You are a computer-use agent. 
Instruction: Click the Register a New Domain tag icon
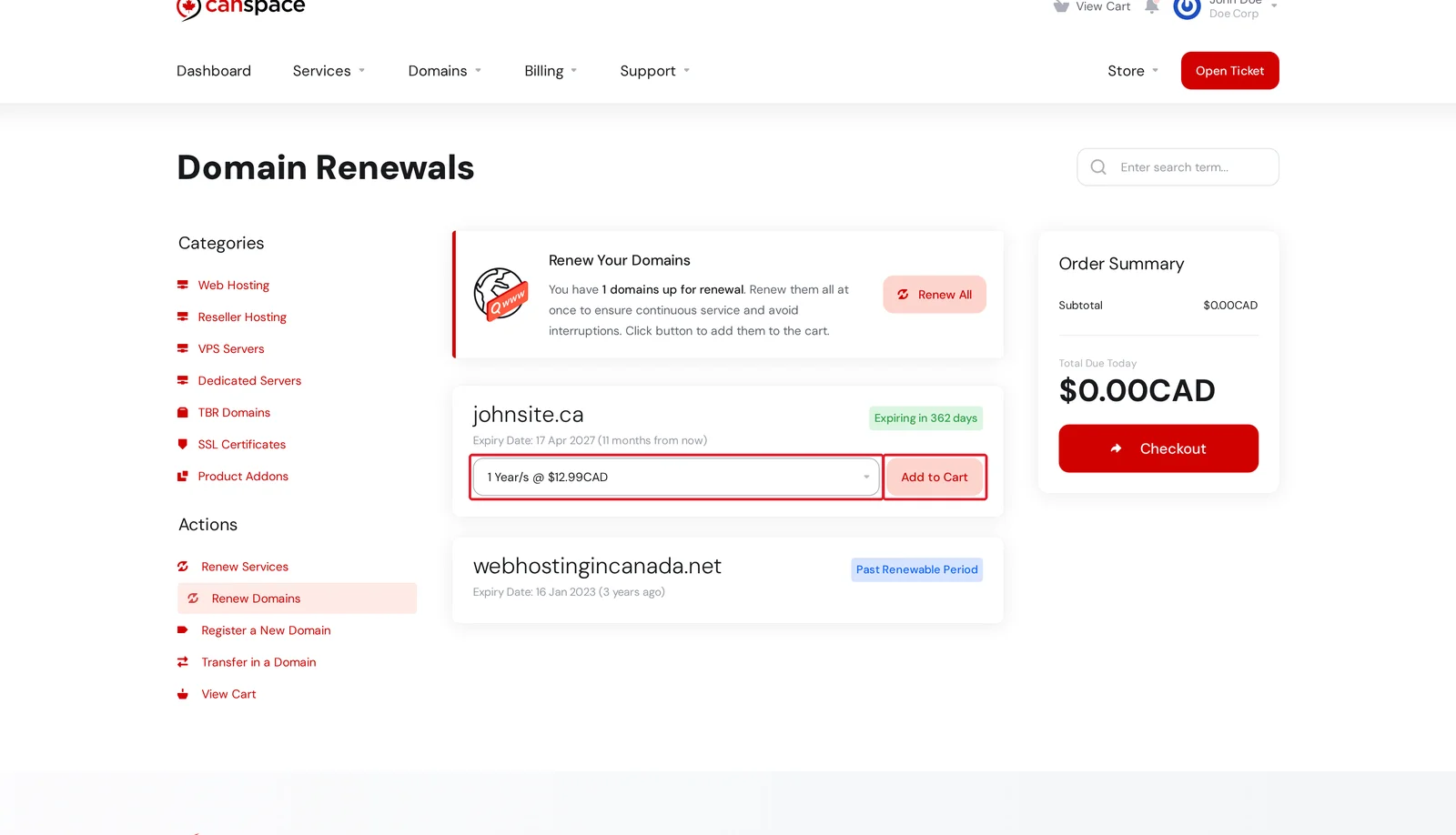tap(183, 629)
